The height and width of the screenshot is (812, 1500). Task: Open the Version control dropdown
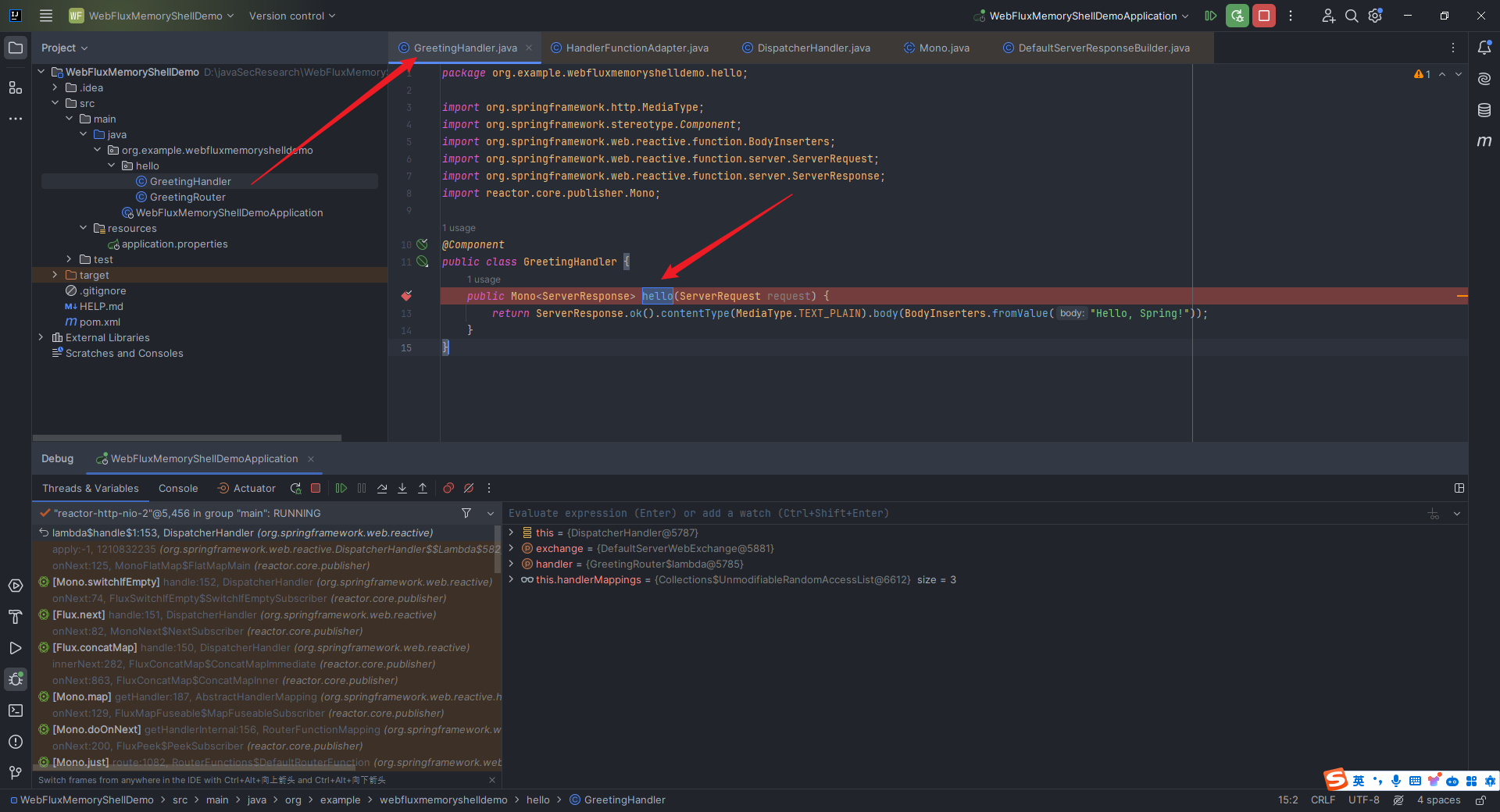(292, 16)
